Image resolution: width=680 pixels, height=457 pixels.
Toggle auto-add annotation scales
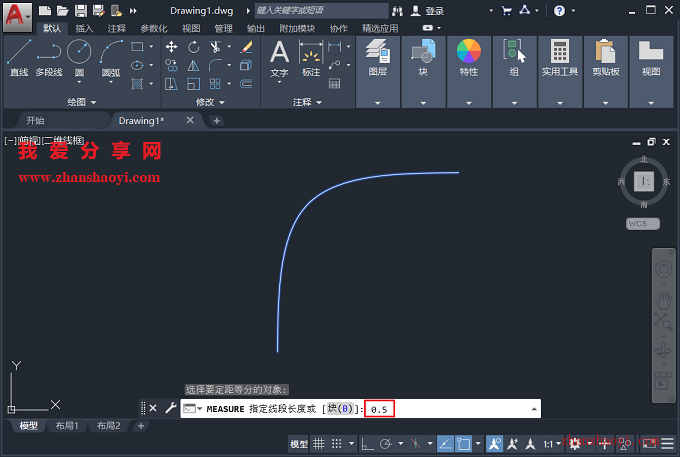(512, 444)
